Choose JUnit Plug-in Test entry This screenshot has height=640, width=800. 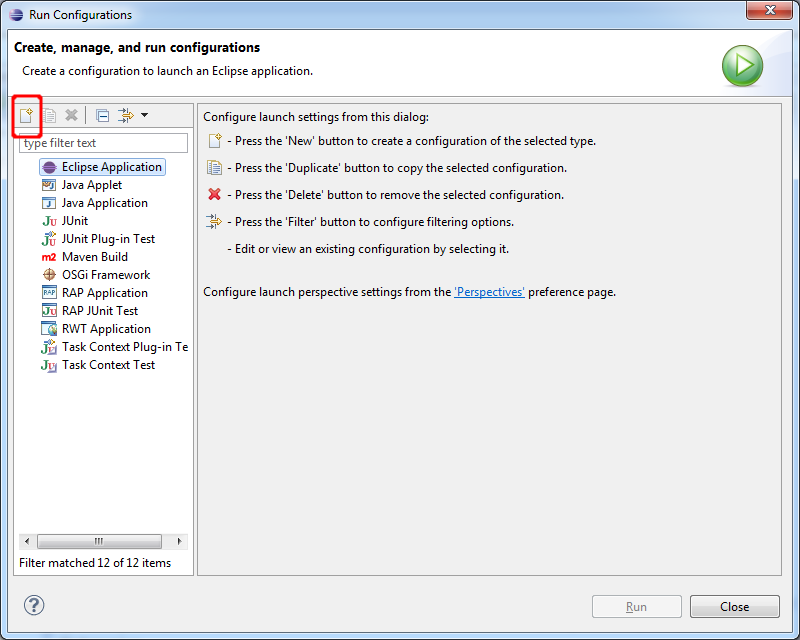click(x=108, y=239)
